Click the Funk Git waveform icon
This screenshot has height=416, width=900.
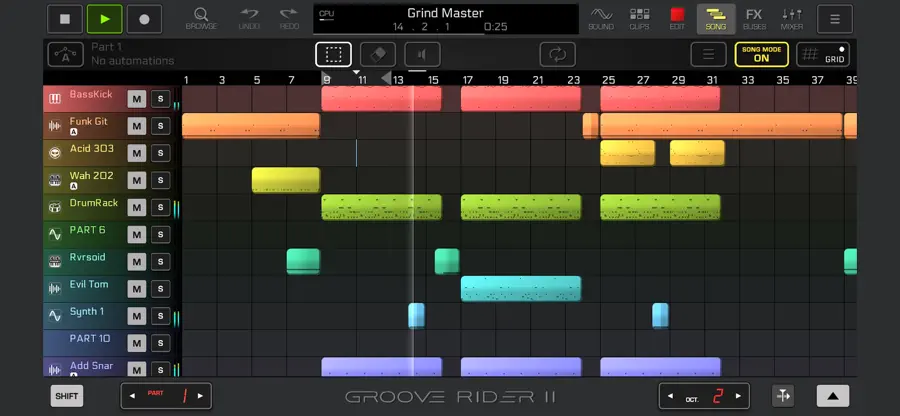55,126
